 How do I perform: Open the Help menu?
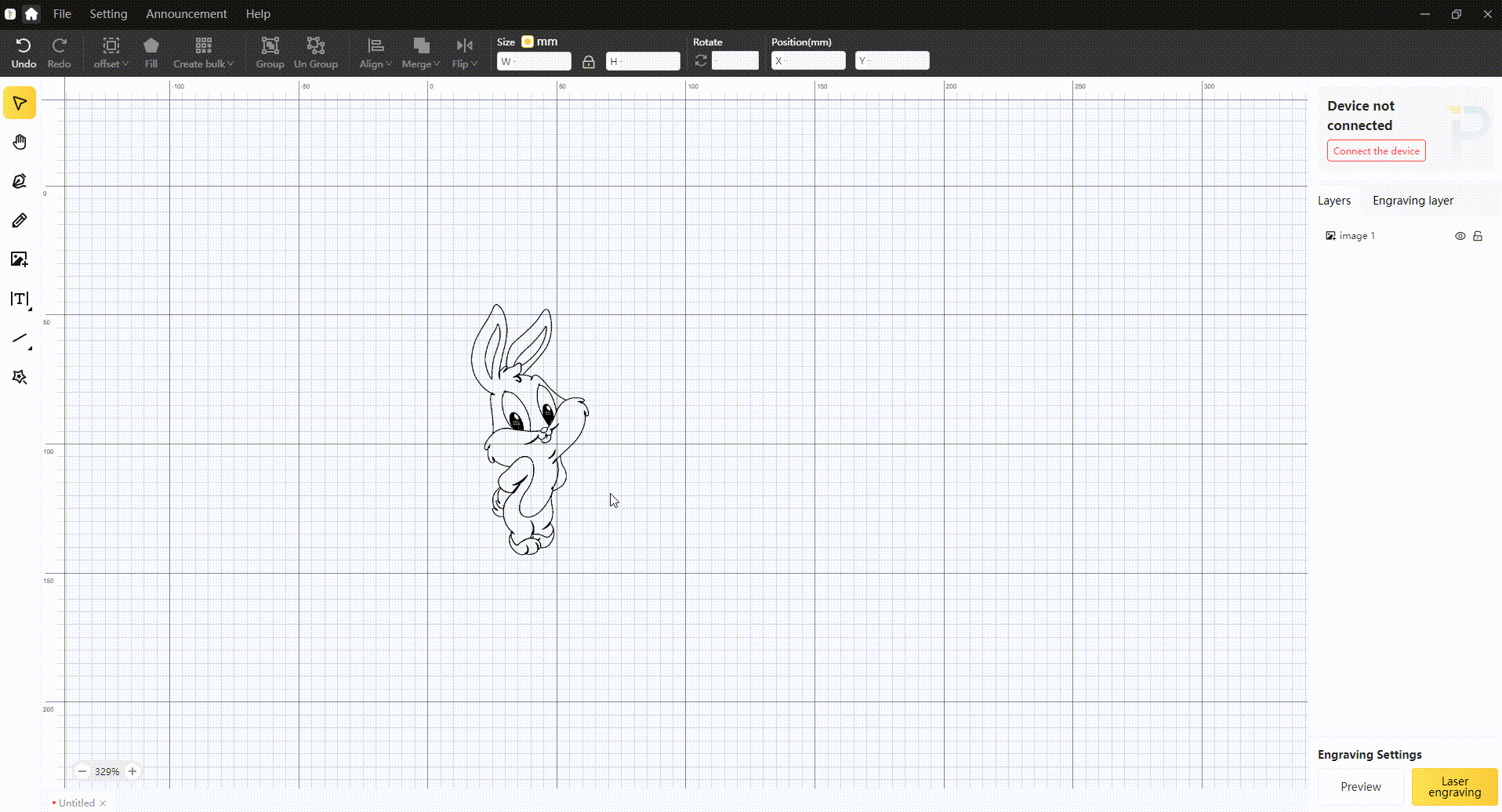258,13
